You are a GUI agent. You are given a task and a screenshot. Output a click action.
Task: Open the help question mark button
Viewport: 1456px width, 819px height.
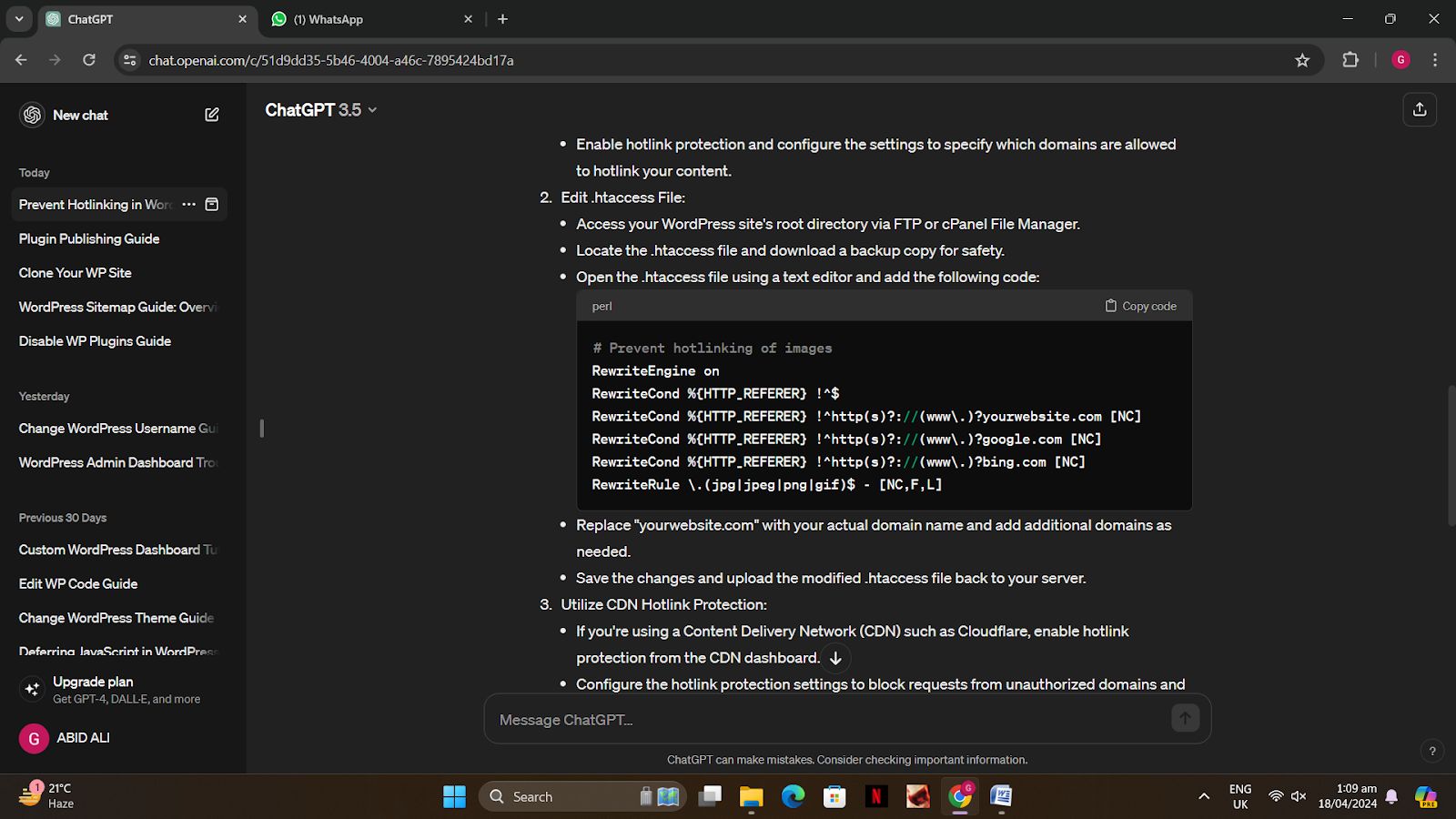tap(1432, 751)
